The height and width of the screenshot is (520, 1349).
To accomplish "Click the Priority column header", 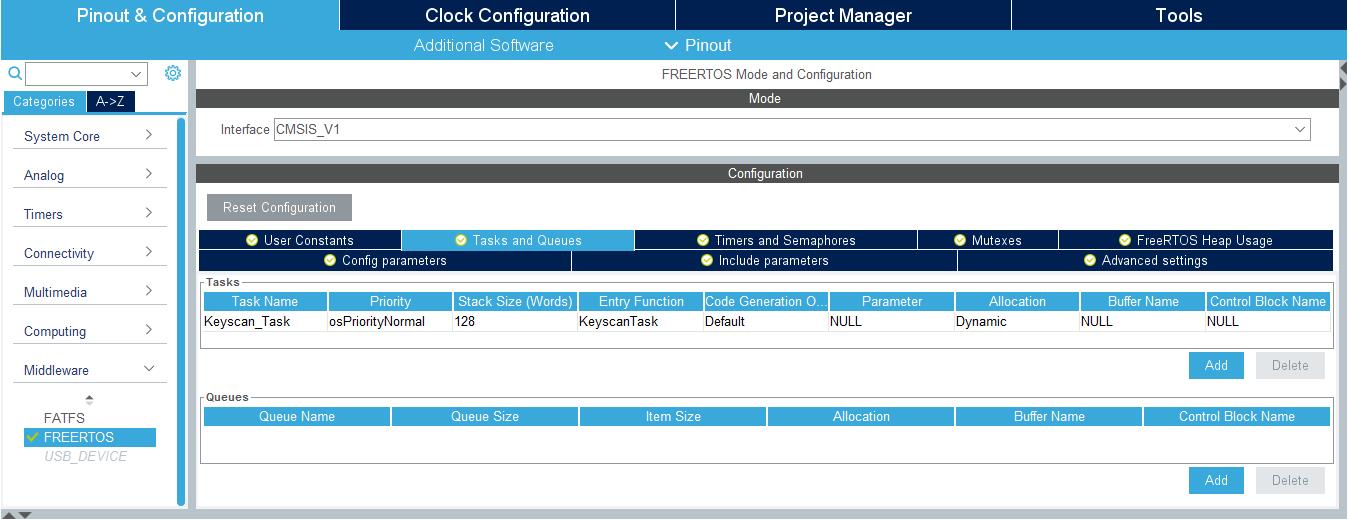I will [x=390, y=301].
